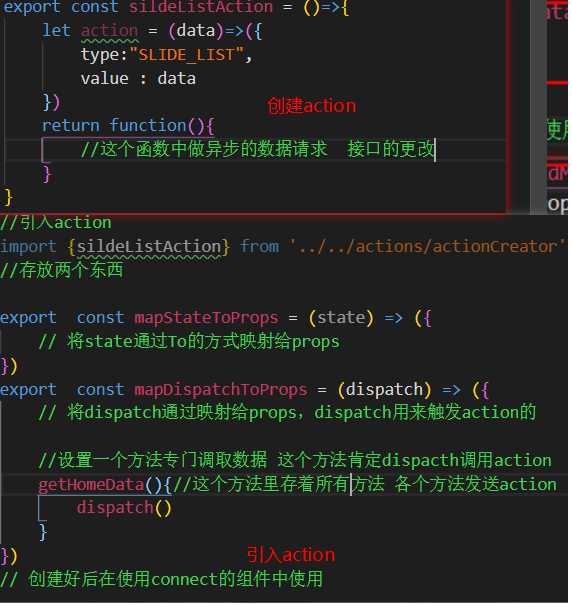This screenshot has height=605, width=572.
Task: Click comment "这个方法肯定dispacth调用action"
Action: point(415,461)
